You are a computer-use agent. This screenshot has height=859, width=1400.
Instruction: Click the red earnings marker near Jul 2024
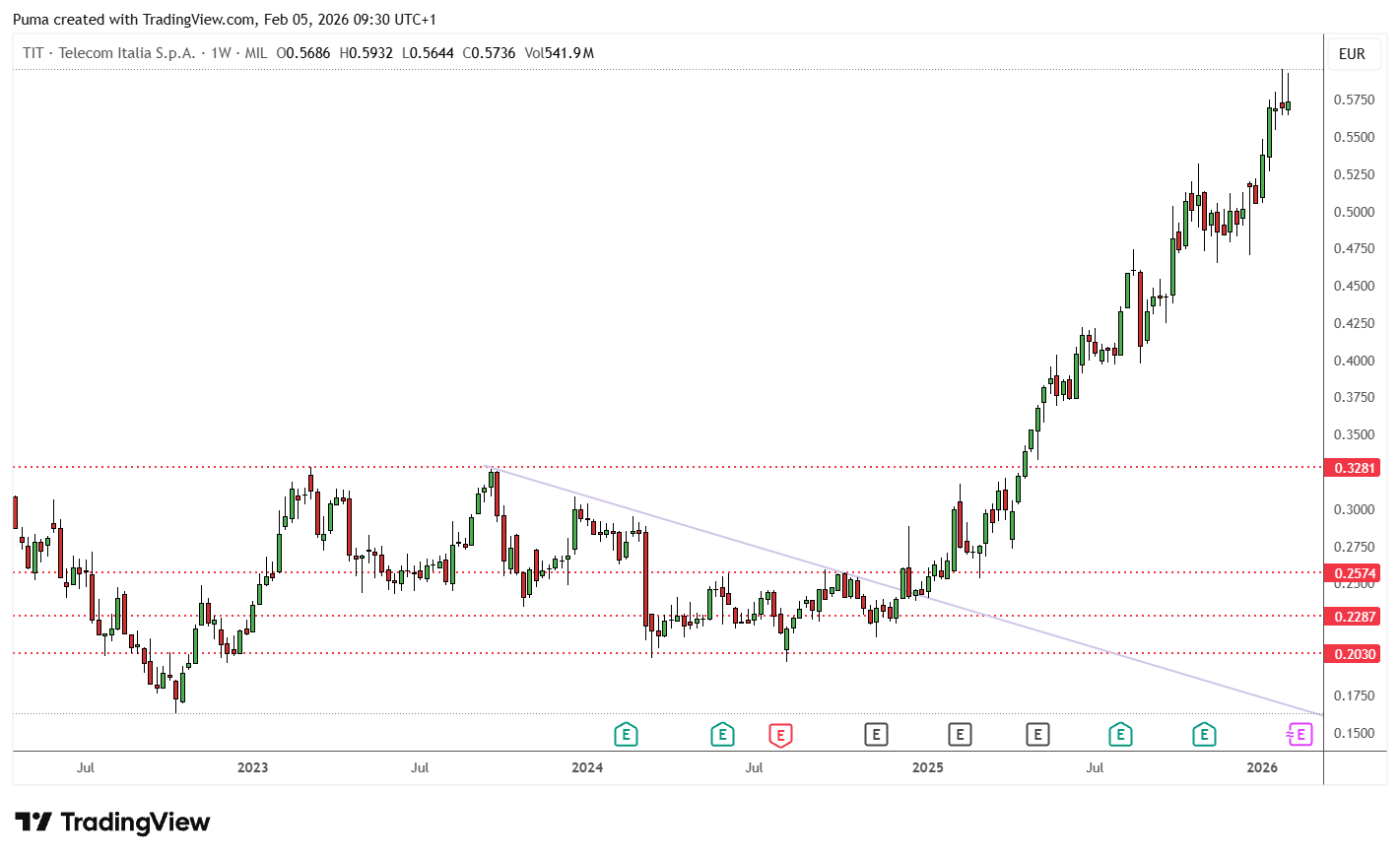pyautogui.click(x=780, y=734)
